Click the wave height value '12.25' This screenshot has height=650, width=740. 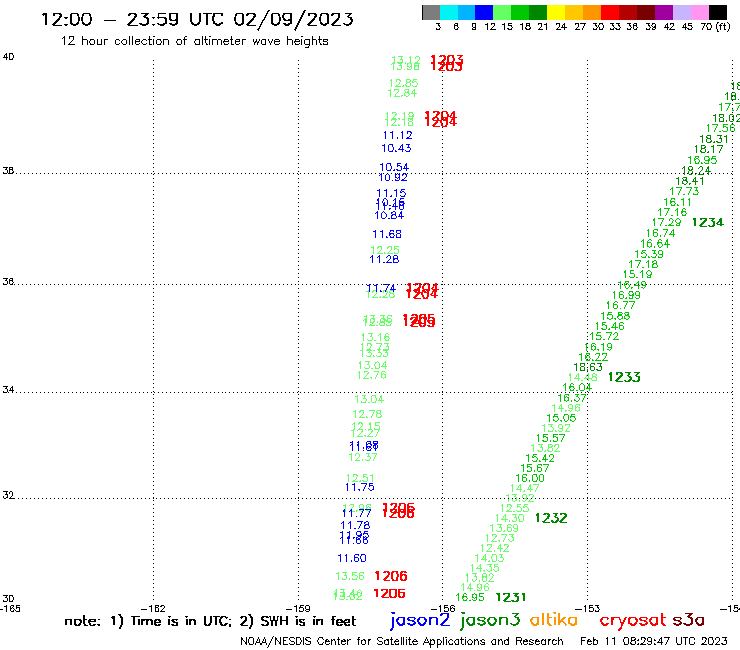point(385,250)
